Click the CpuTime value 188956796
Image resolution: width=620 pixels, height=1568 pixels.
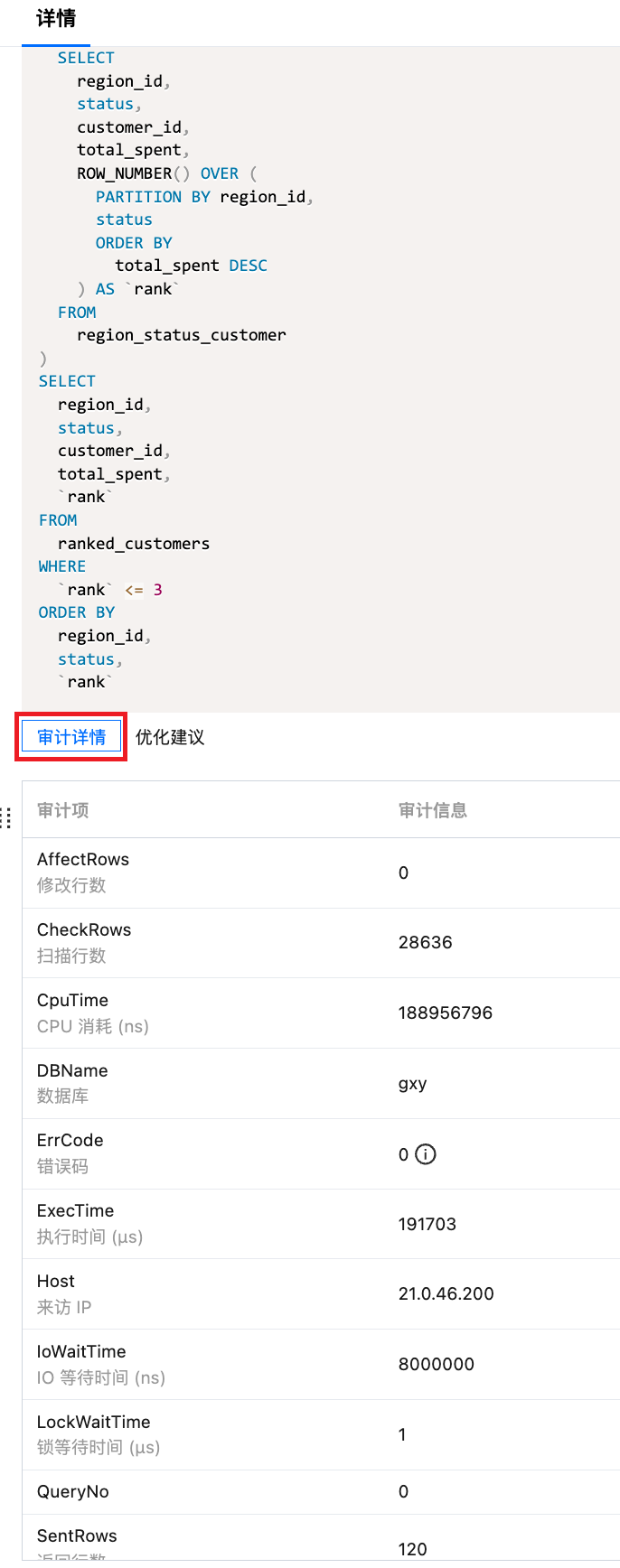pos(445,1013)
